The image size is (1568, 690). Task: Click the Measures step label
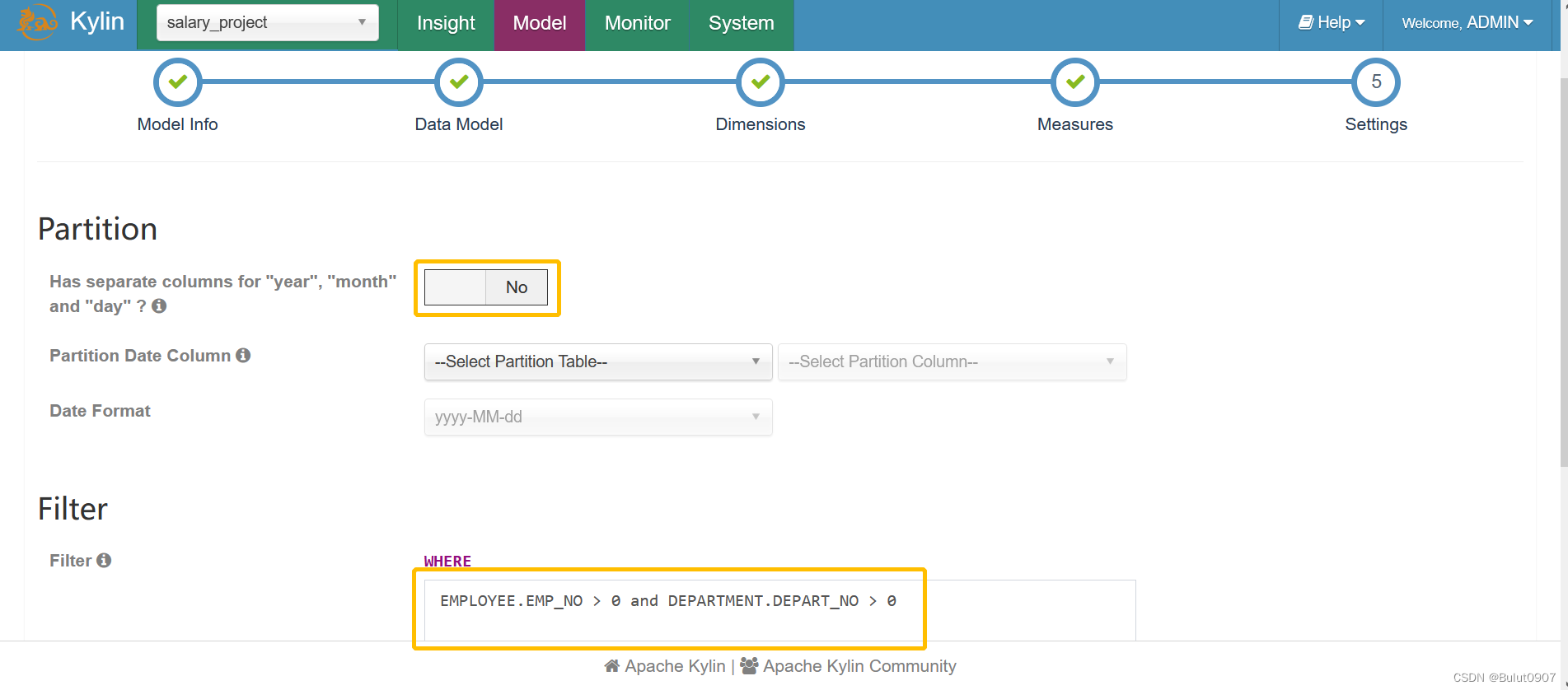1075,124
